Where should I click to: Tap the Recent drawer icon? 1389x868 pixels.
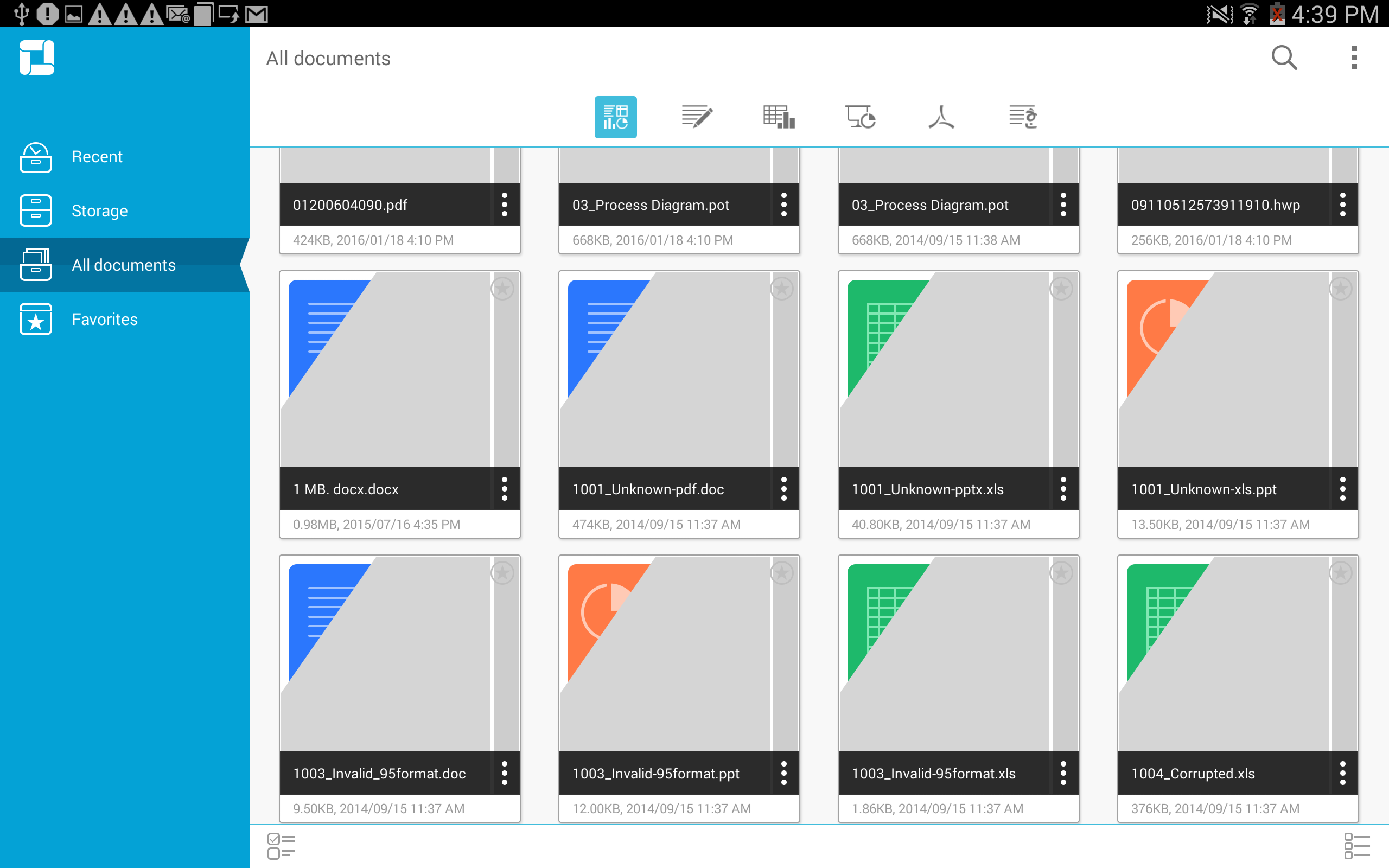tap(36, 157)
